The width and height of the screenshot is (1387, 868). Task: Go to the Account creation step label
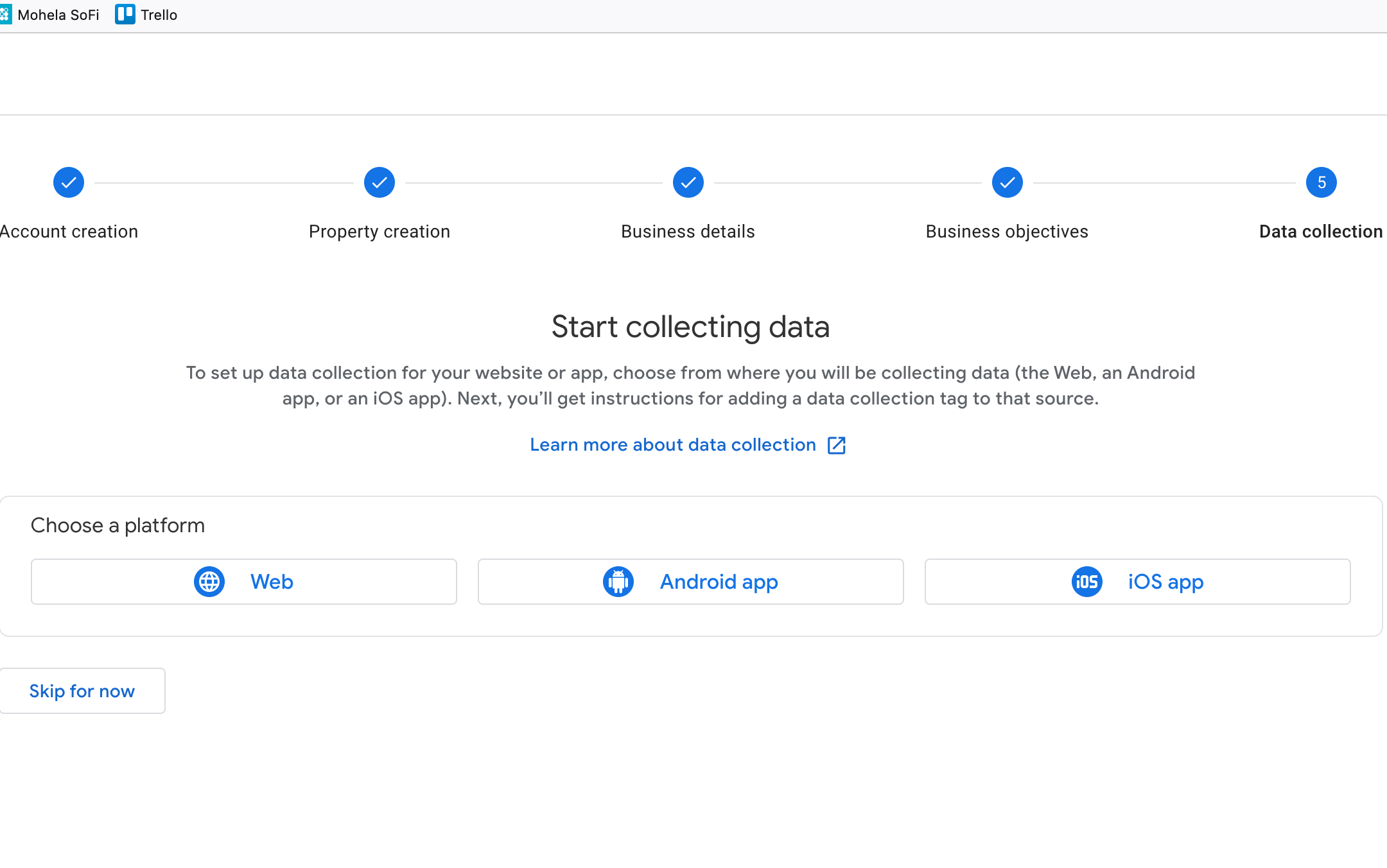69,232
